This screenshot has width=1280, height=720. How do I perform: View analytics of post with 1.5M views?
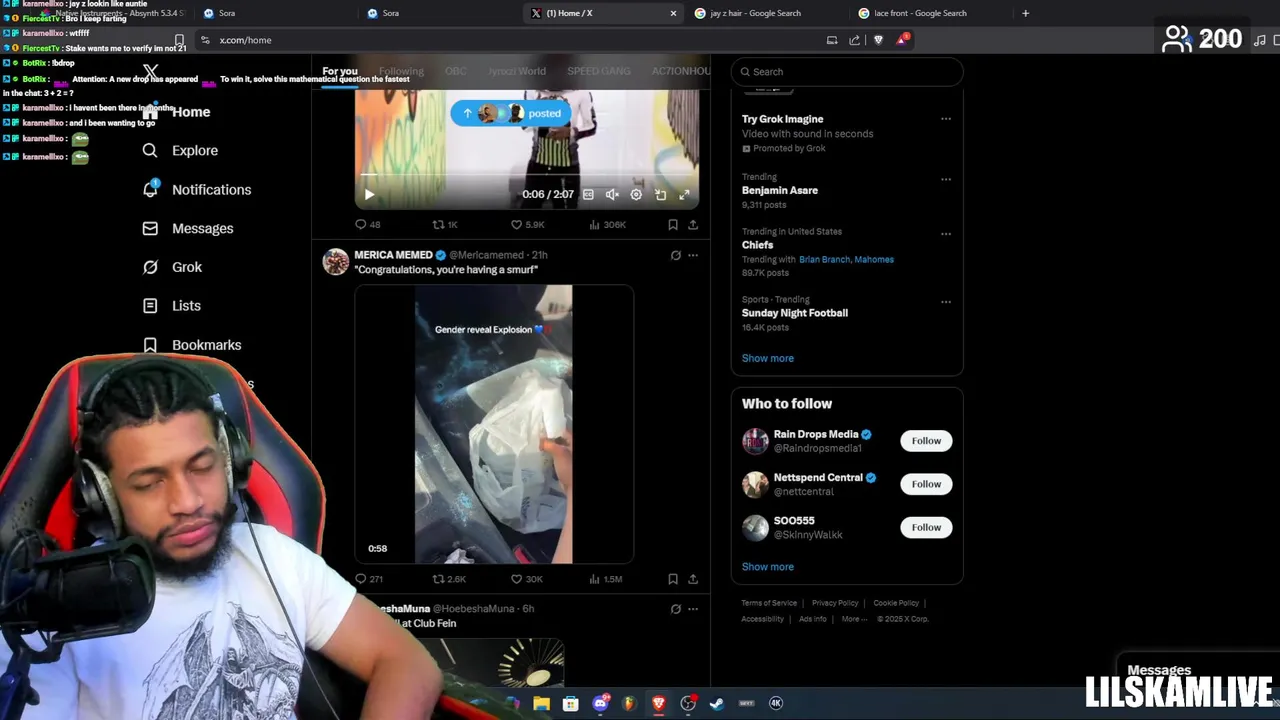click(606, 578)
